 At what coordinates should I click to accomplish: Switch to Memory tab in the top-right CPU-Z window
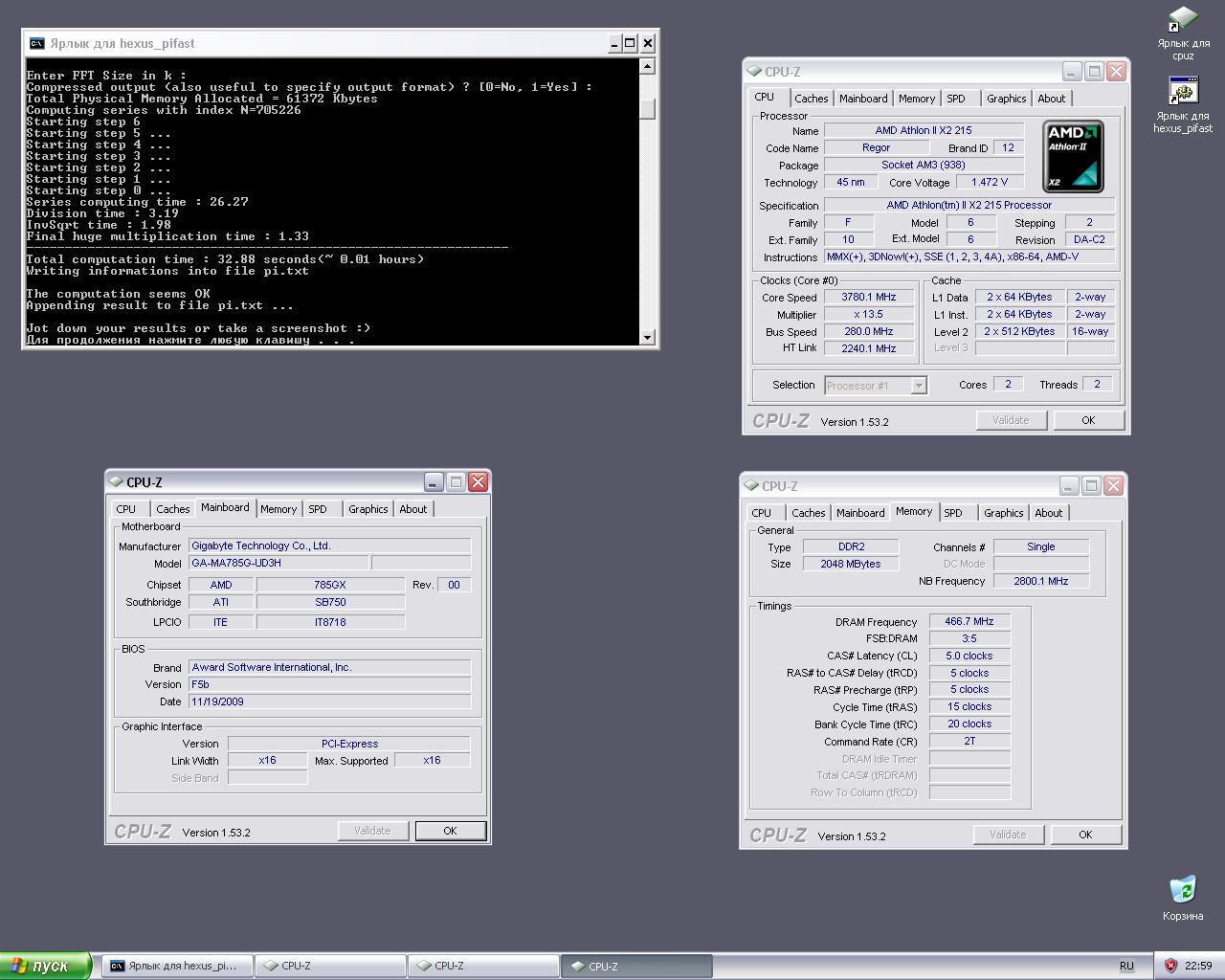click(916, 99)
